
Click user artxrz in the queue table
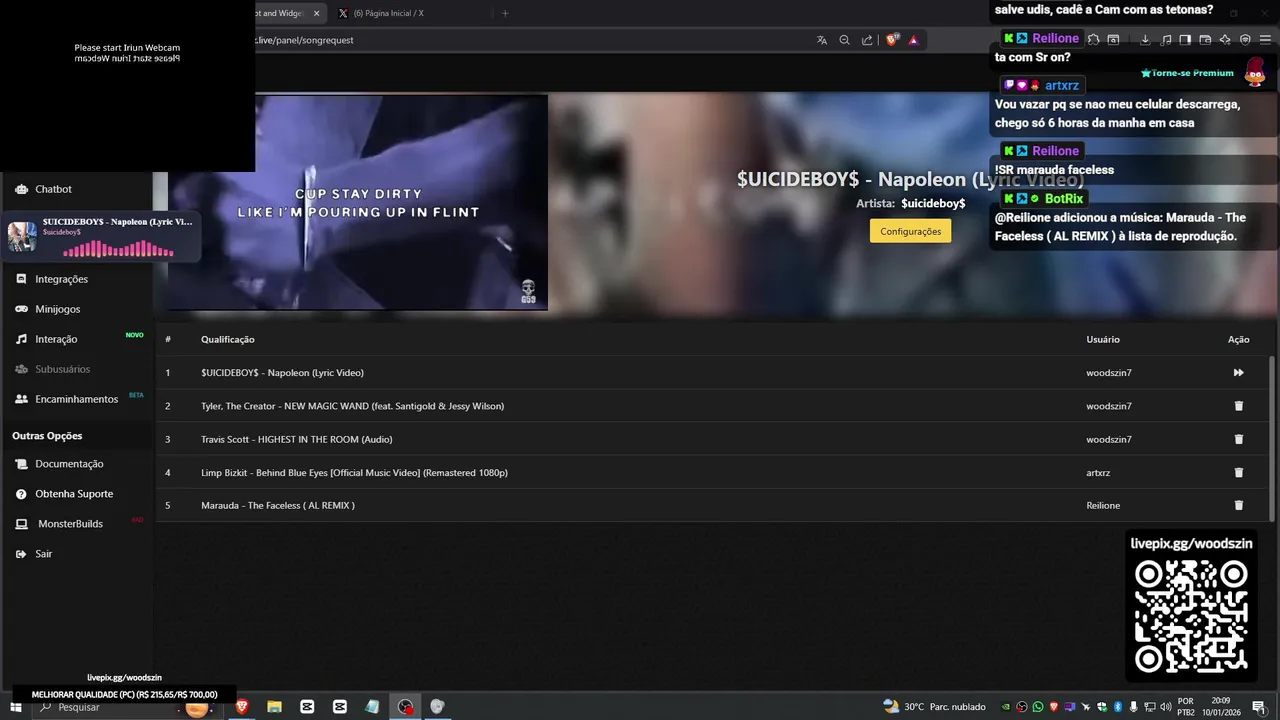click(x=1098, y=472)
